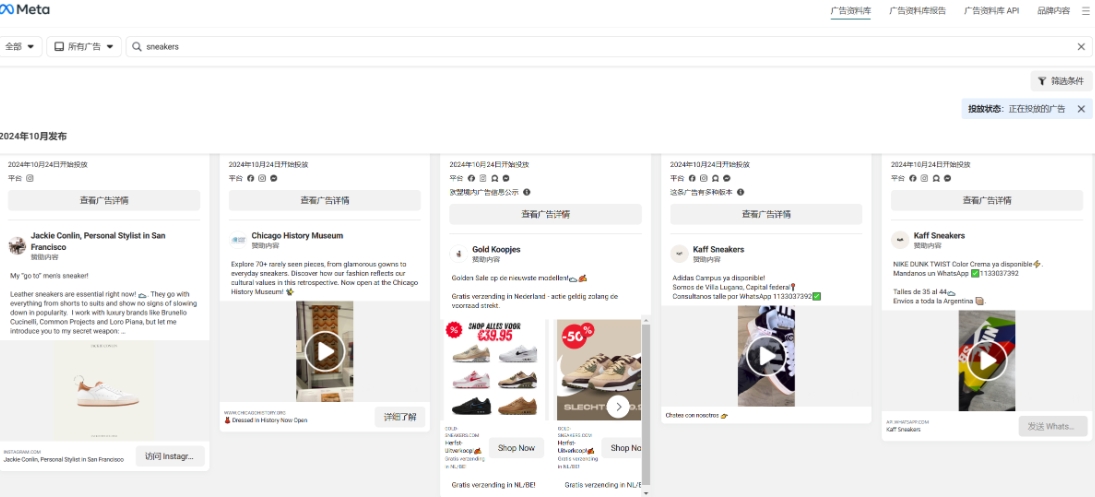This screenshot has width=1095, height=497.
Task: Click the Gold Koopjes card vertical scrollbar
Action: (646, 405)
